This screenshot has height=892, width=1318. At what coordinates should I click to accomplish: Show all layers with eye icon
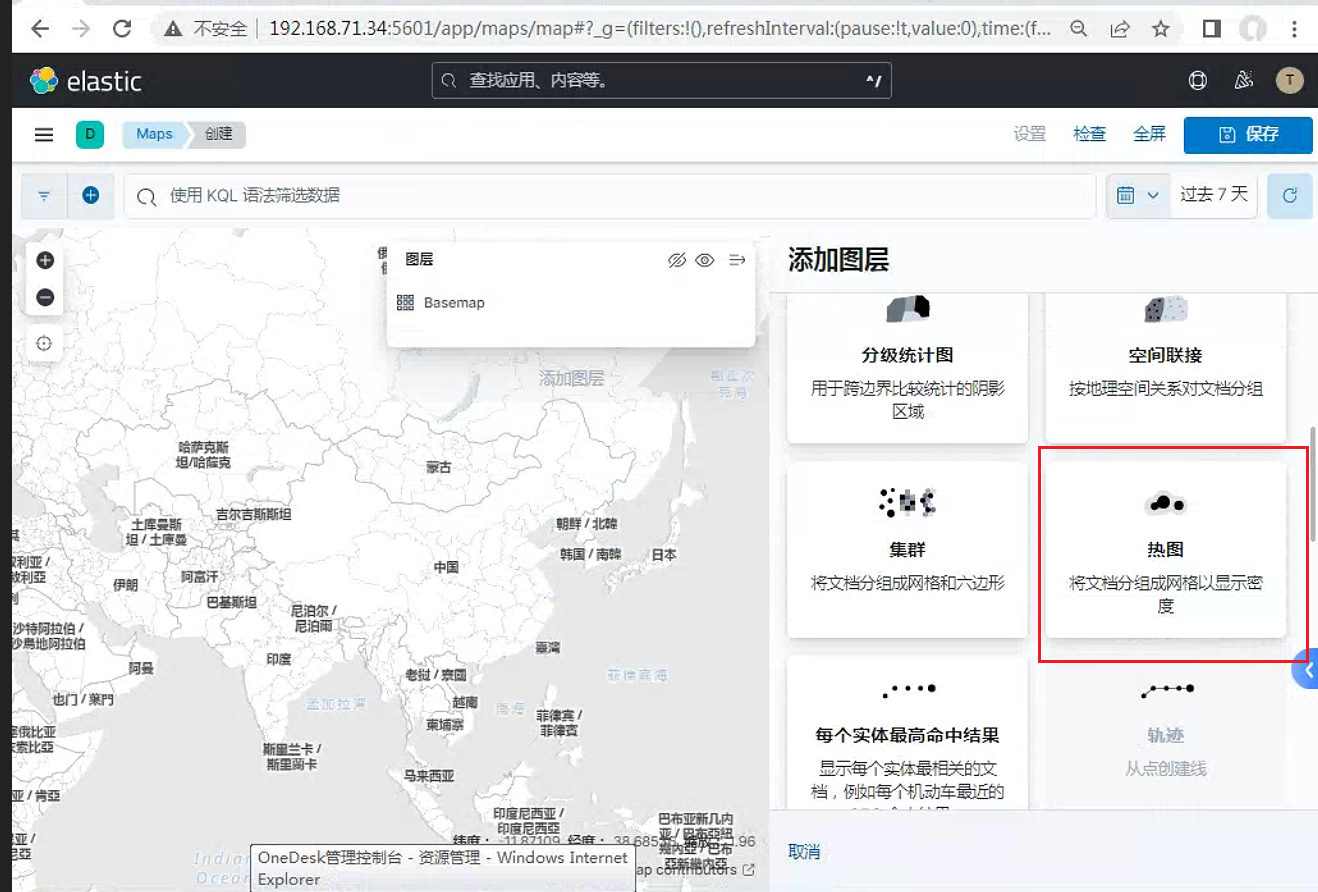coord(705,260)
